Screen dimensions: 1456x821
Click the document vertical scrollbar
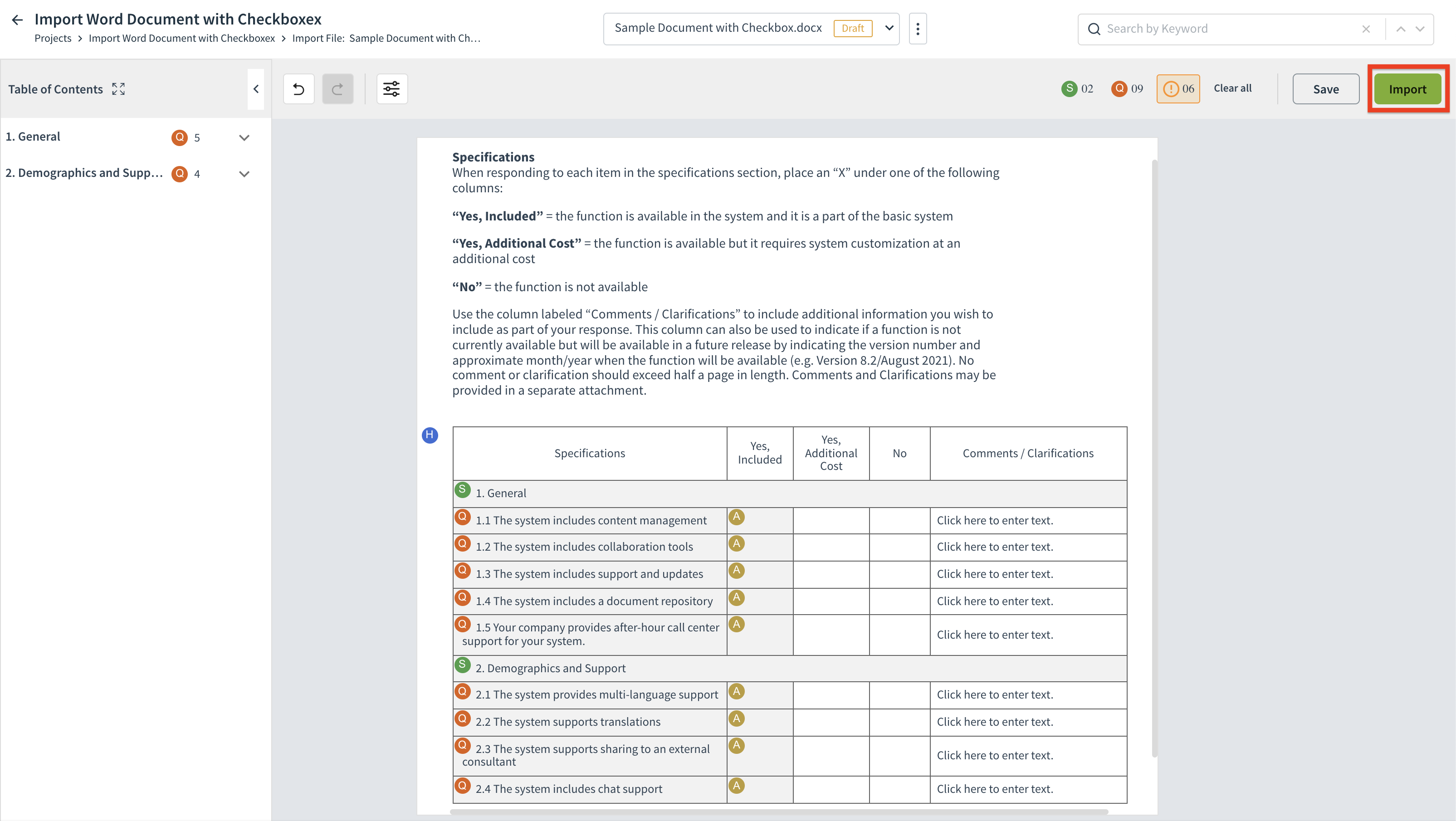point(1154,458)
